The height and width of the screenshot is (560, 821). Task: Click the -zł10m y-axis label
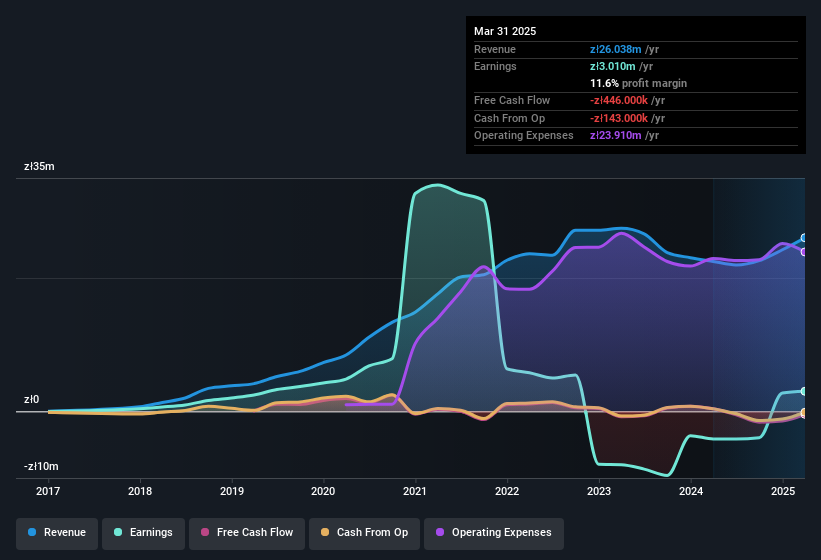tap(41, 466)
